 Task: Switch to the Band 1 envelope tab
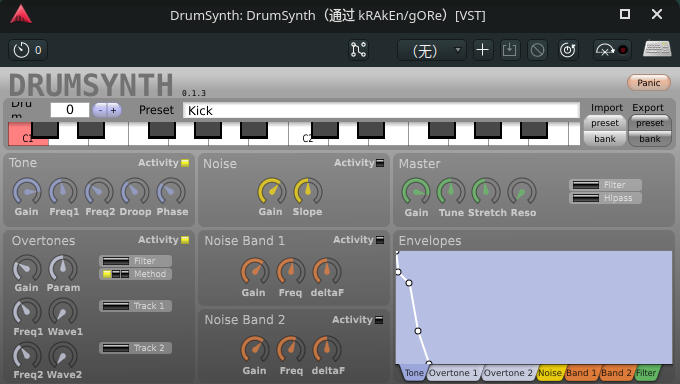[x=581, y=373]
